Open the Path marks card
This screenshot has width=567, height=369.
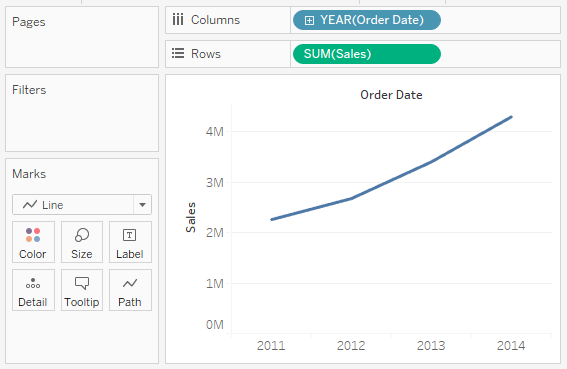click(x=130, y=290)
